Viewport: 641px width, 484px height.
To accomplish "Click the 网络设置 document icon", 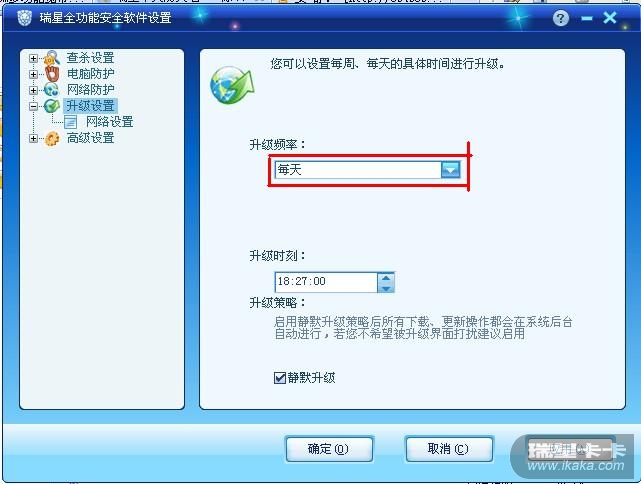I will click(71, 122).
